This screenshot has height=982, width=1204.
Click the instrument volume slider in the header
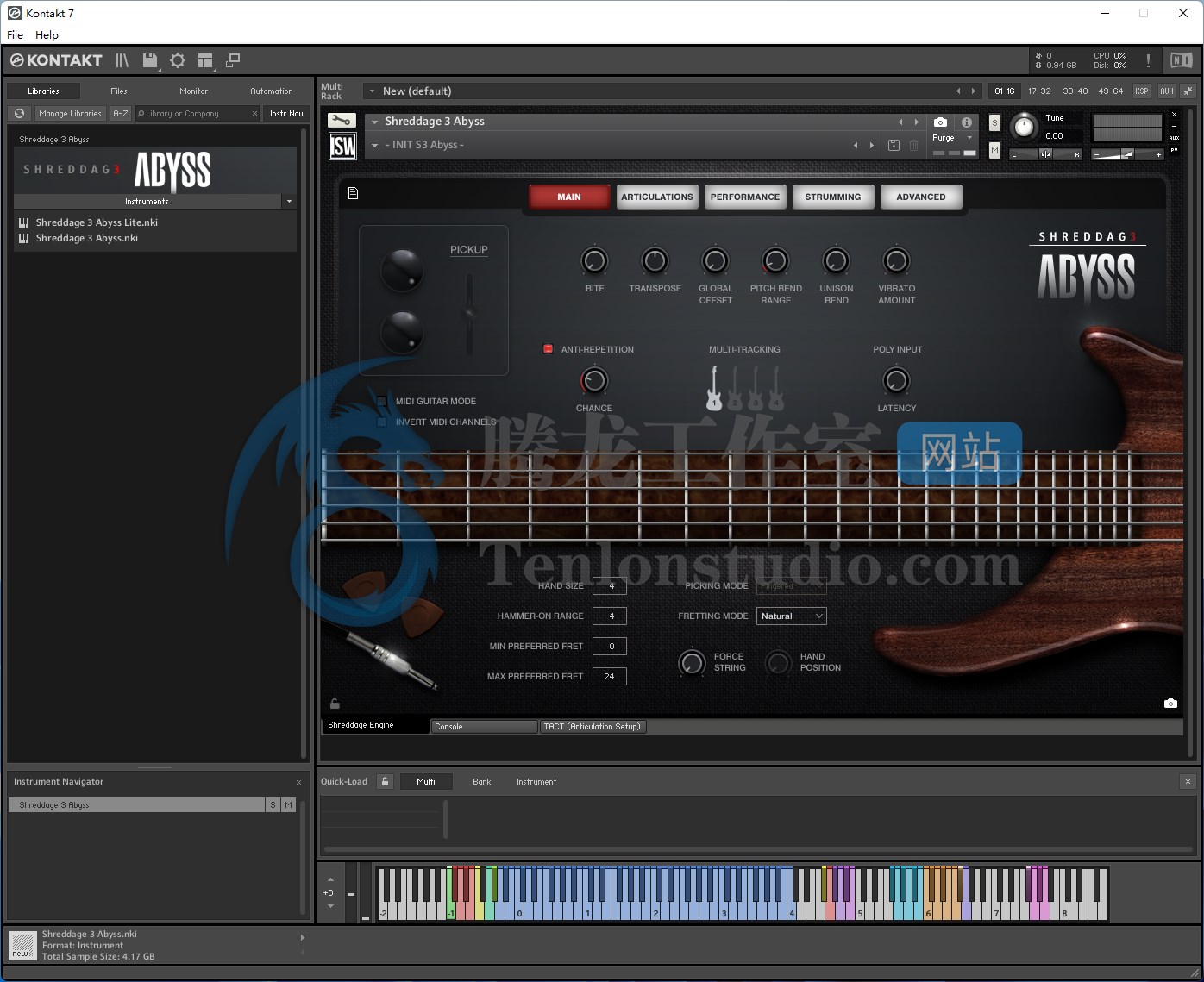pyautogui.click(x=1126, y=154)
